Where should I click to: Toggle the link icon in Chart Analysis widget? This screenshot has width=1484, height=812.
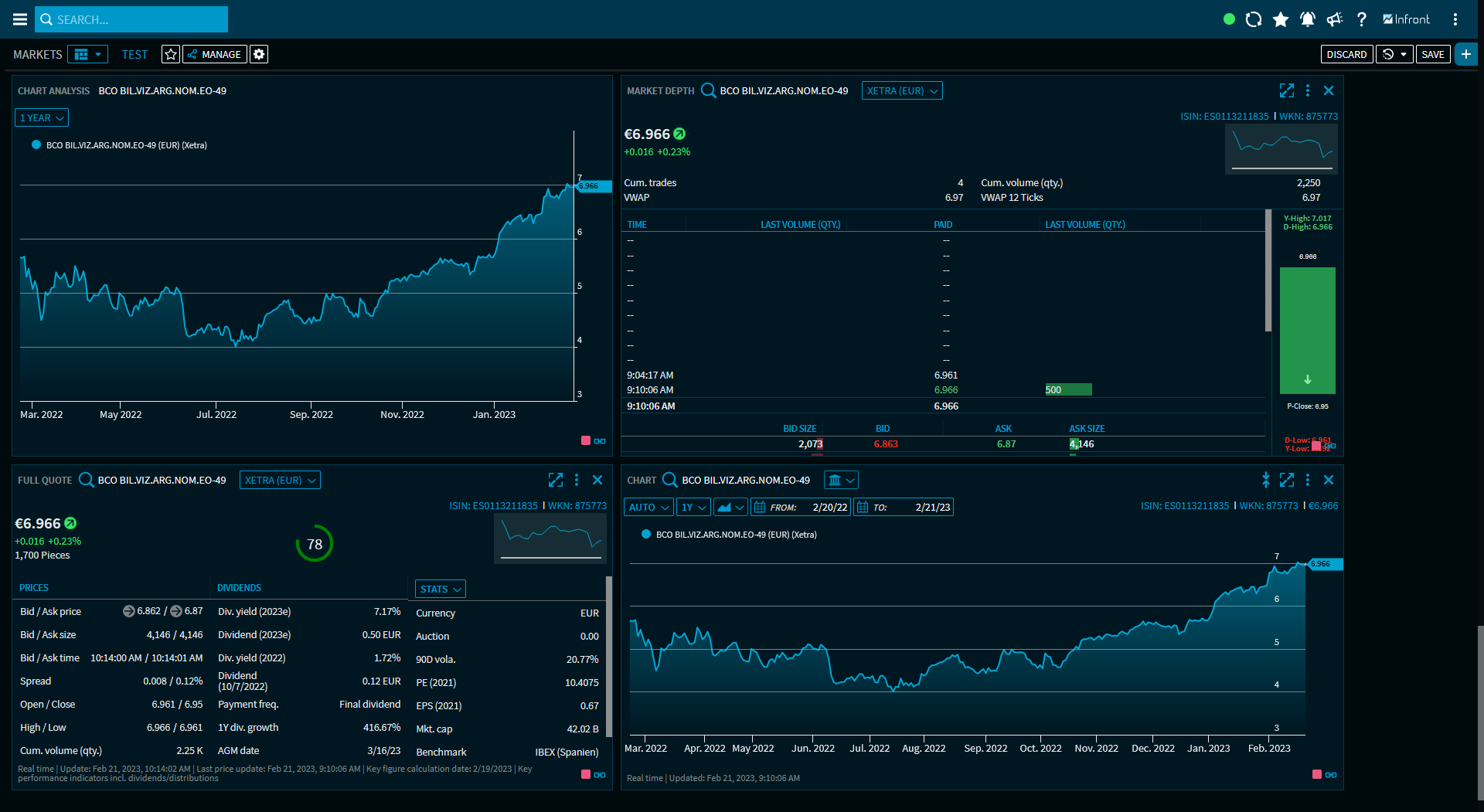click(600, 441)
